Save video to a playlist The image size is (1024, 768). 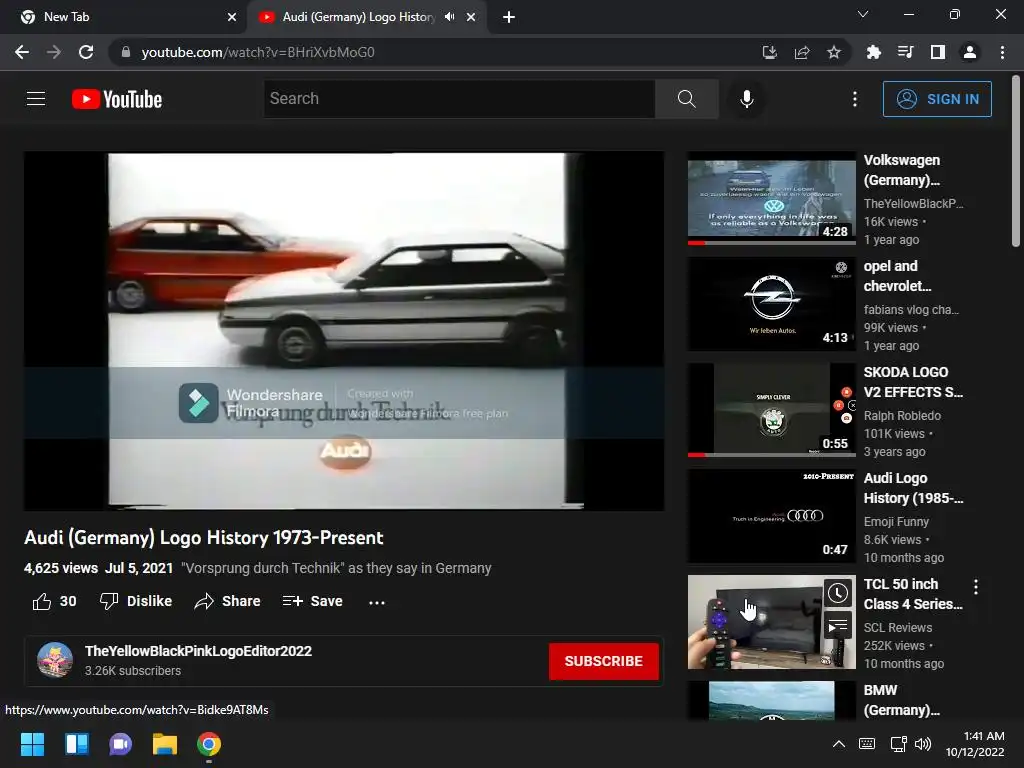pos(312,601)
